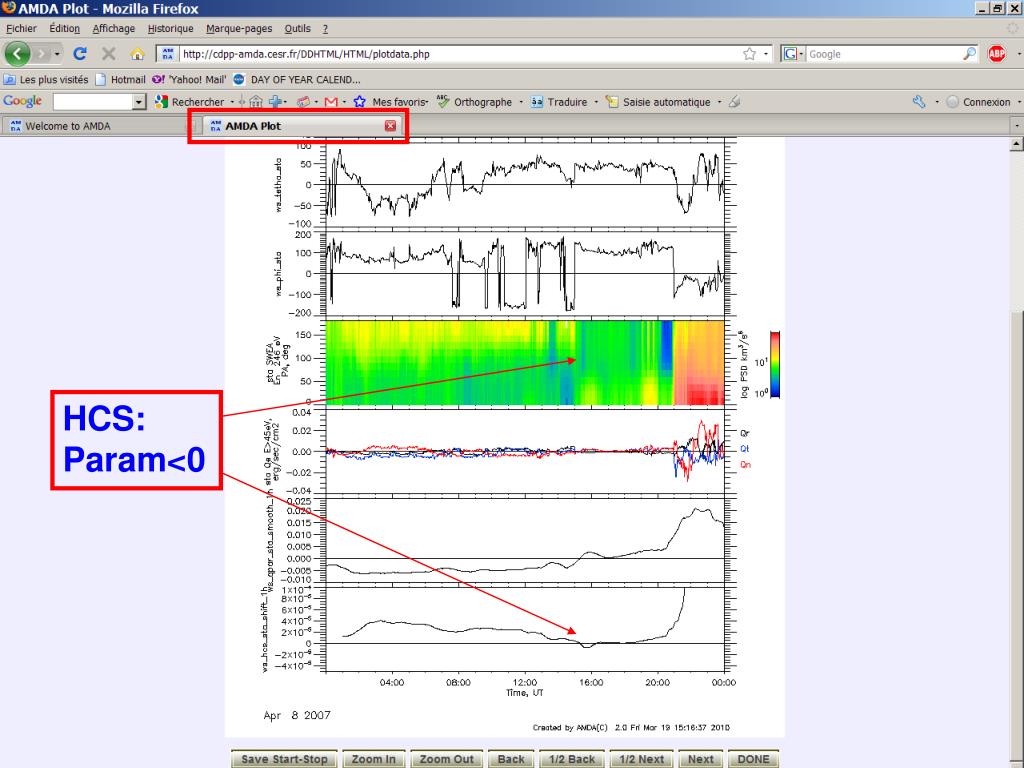Open the Les plus visités bookmark folder
This screenshot has width=1024, height=768.
tap(46, 80)
